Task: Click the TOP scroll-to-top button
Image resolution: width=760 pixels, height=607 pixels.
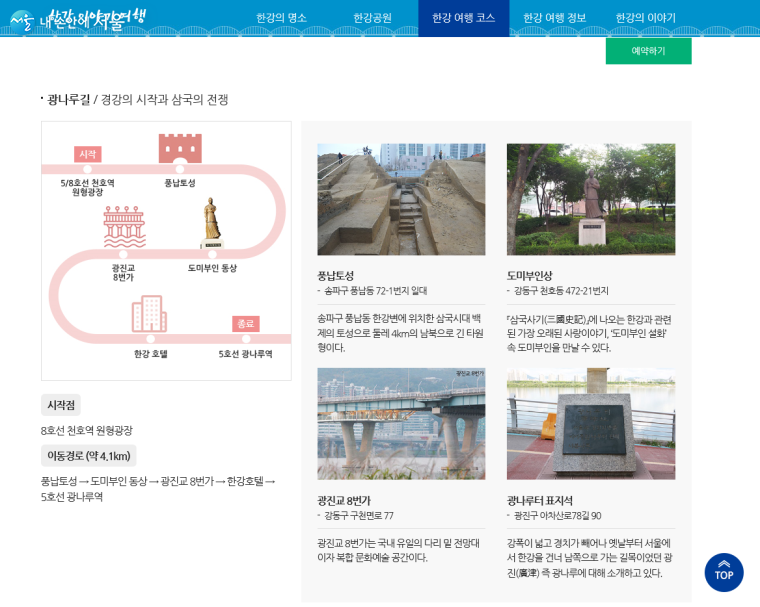Action: tap(723, 573)
